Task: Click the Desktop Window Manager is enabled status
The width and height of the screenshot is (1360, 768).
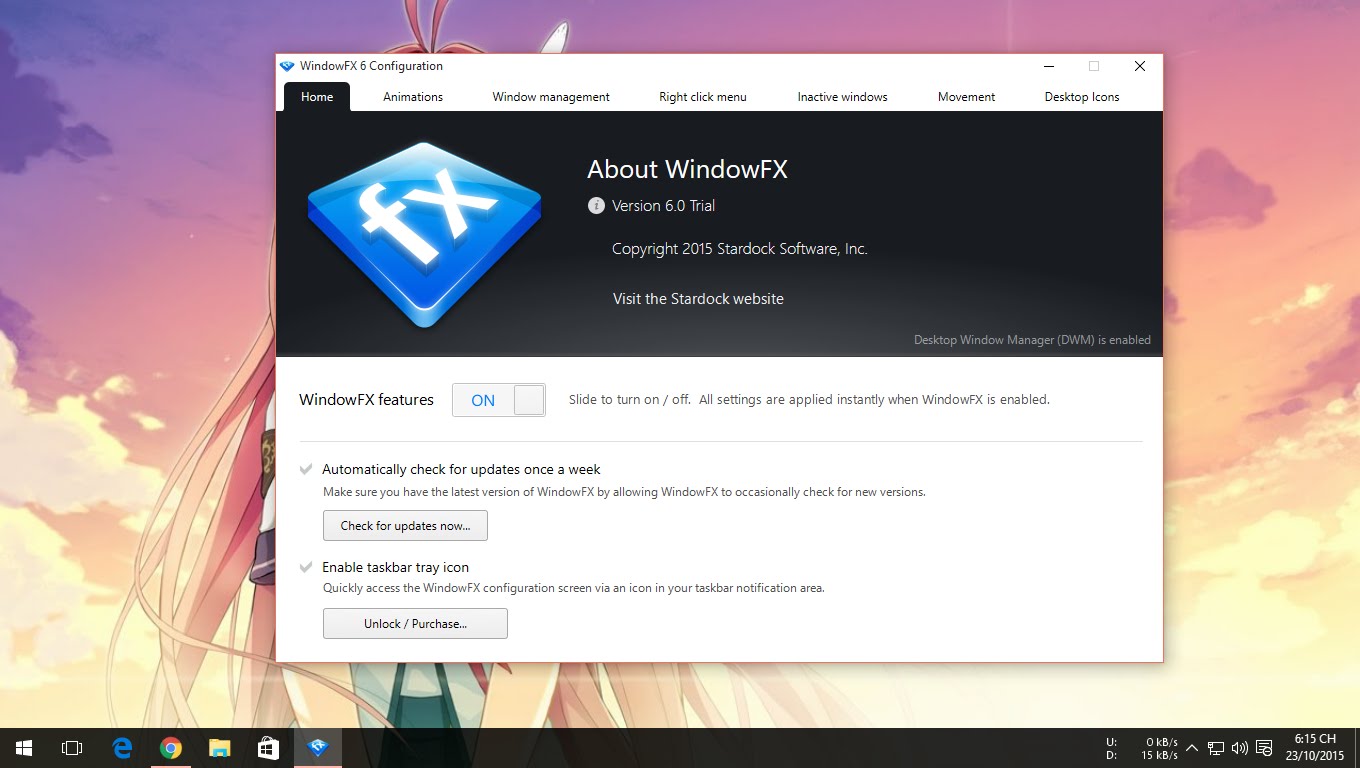Action: tap(1032, 340)
